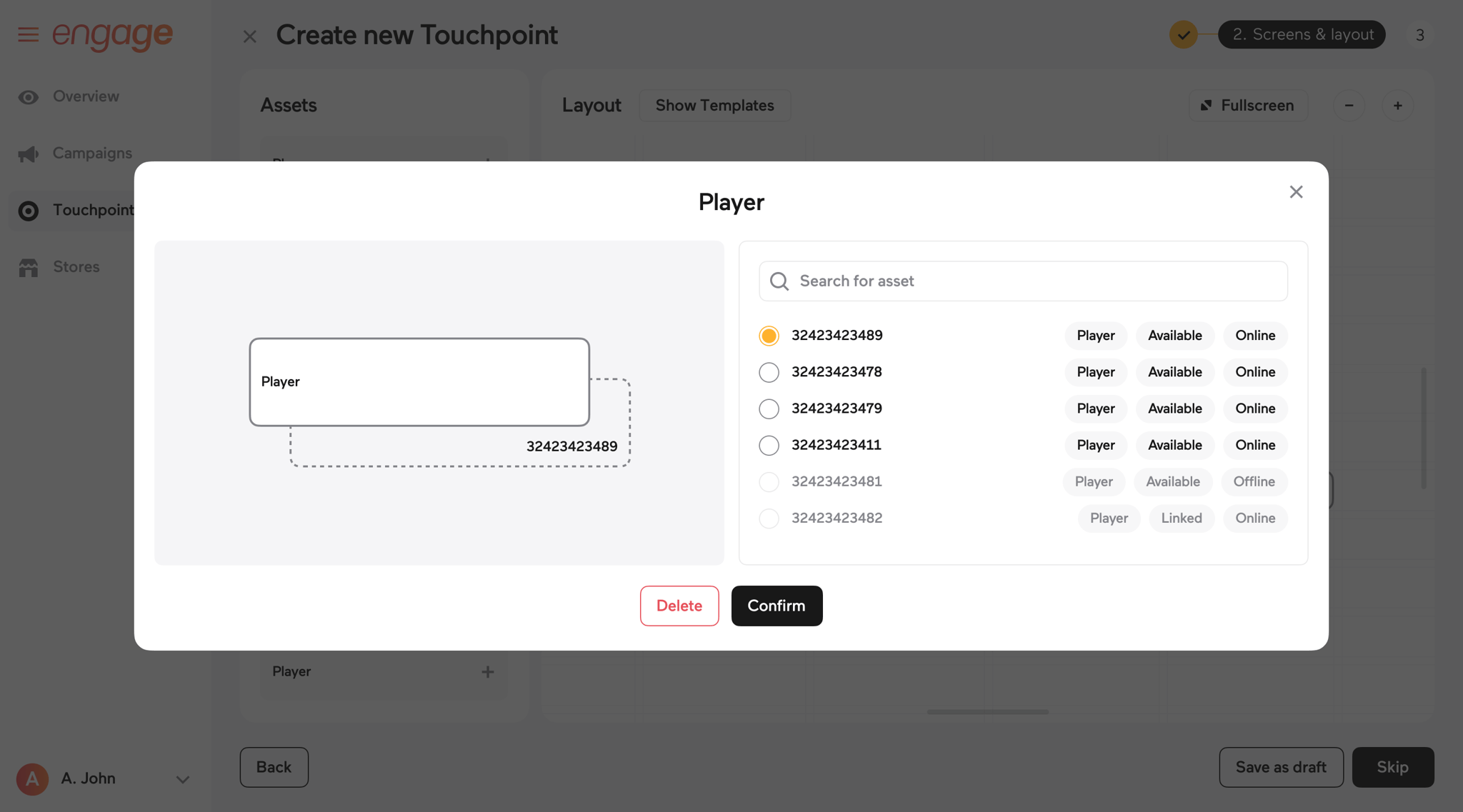The width and height of the screenshot is (1463, 812).
Task: Click the layout vertical scrollbar
Action: point(1423,428)
